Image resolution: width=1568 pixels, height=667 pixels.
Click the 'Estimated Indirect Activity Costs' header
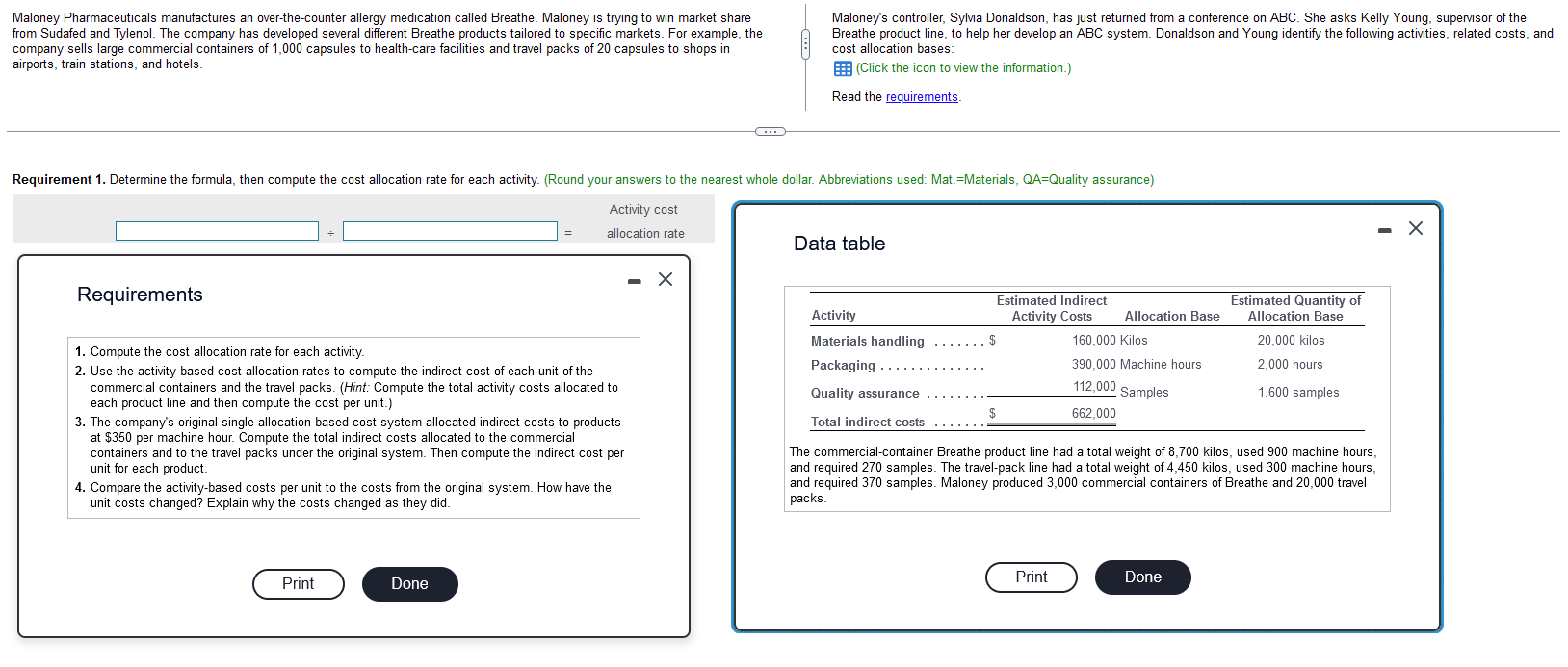pyautogui.click(x=1052, y=308)
